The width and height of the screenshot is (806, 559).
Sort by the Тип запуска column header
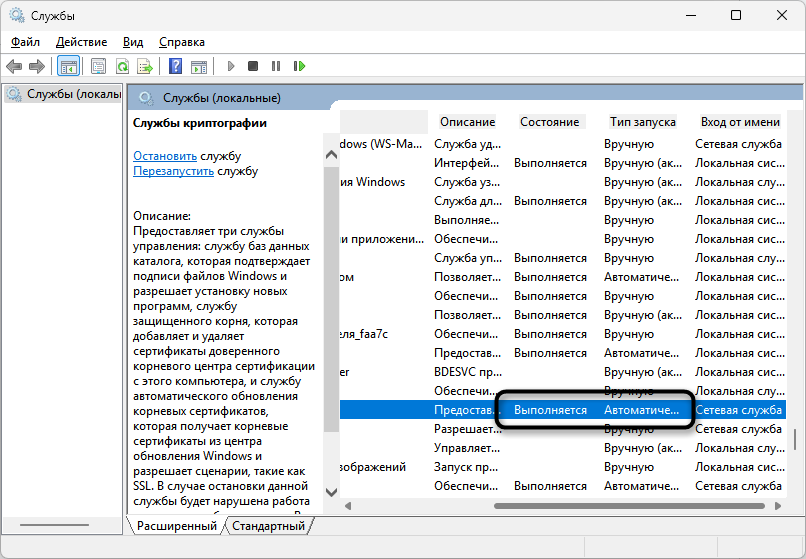point(643,122)
